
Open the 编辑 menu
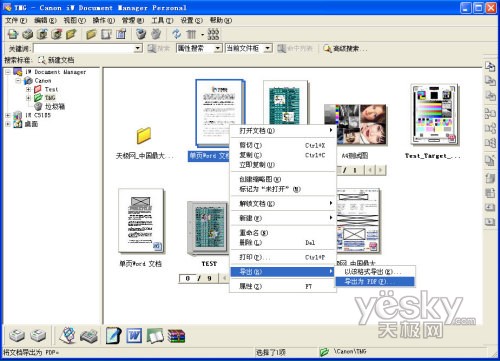pos(45,21)
